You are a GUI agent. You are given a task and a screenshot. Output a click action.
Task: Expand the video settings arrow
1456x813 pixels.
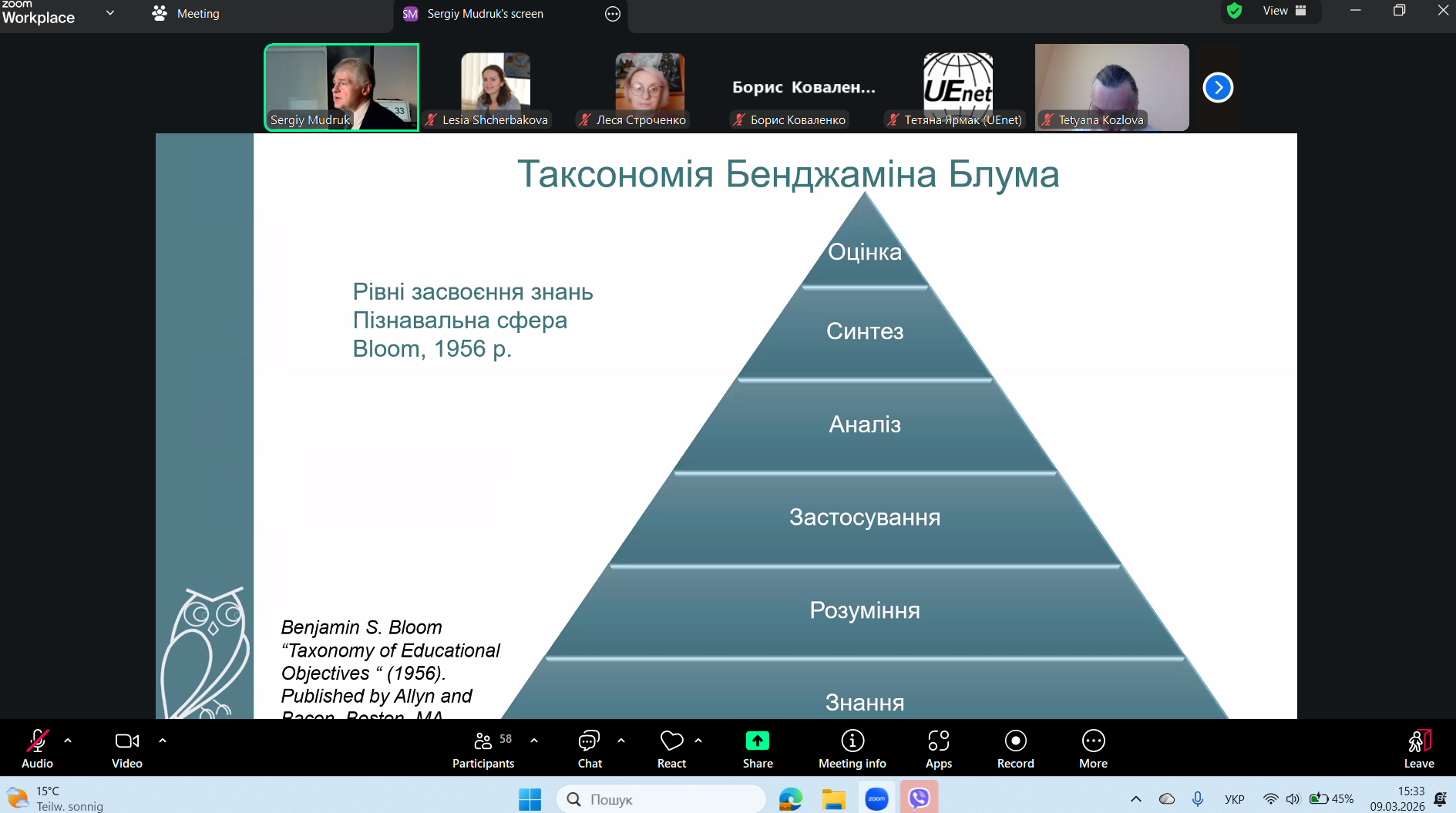163,741
